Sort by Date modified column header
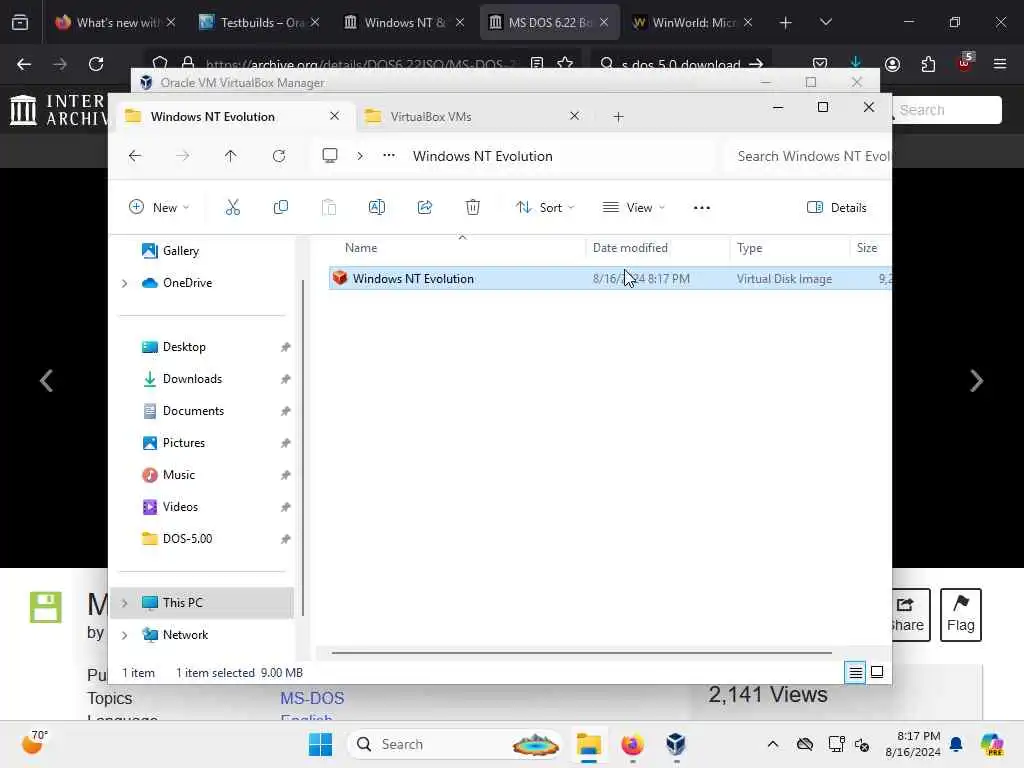1024x768 pixels. click(x=630, y=248)
